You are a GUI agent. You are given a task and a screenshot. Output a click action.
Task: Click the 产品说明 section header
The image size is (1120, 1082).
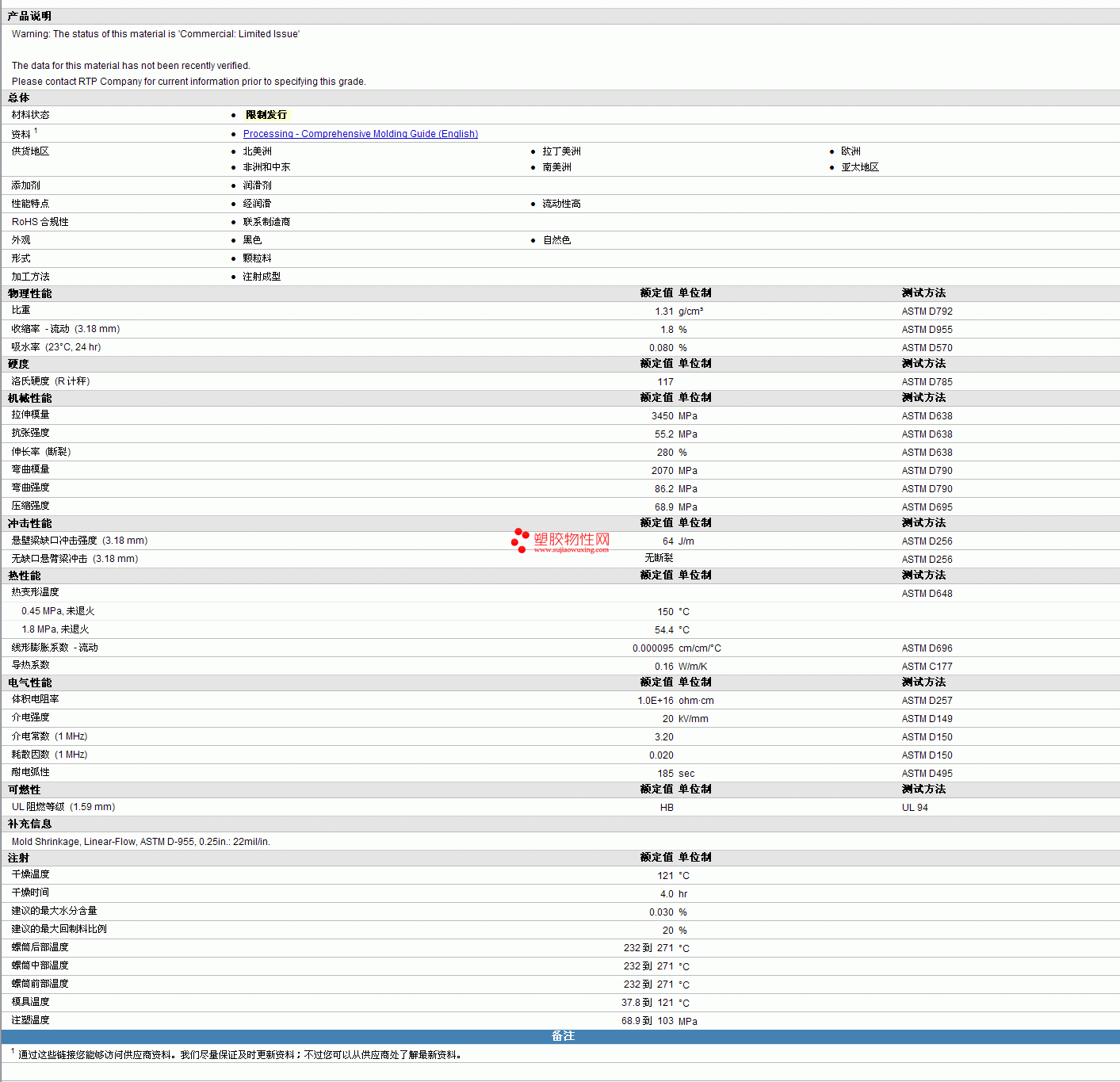(x=29, y=16)
